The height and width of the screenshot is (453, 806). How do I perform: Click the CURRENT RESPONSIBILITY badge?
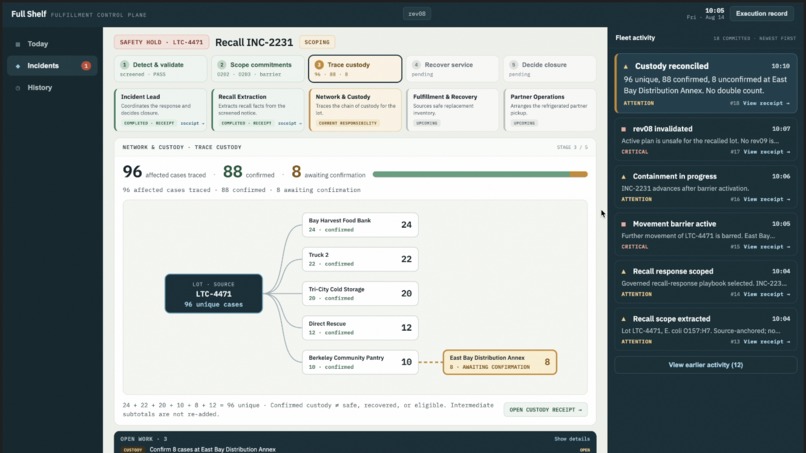[348, 123]
